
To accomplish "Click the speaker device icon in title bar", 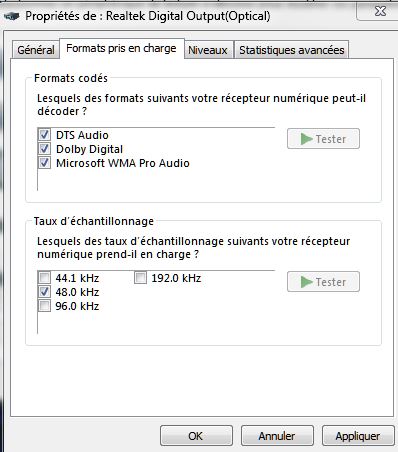I will (x=11, y=16).
